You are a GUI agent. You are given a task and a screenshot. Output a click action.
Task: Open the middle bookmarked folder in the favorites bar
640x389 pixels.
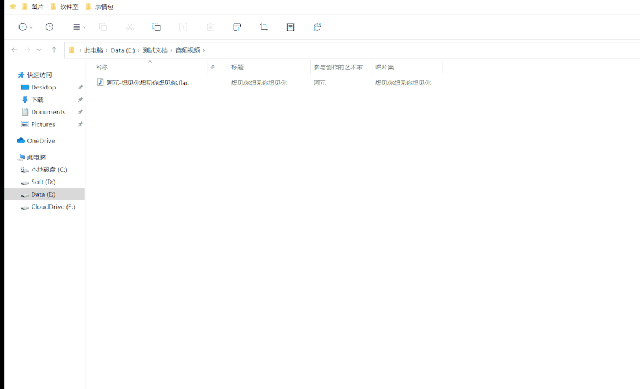click(64, 7)
